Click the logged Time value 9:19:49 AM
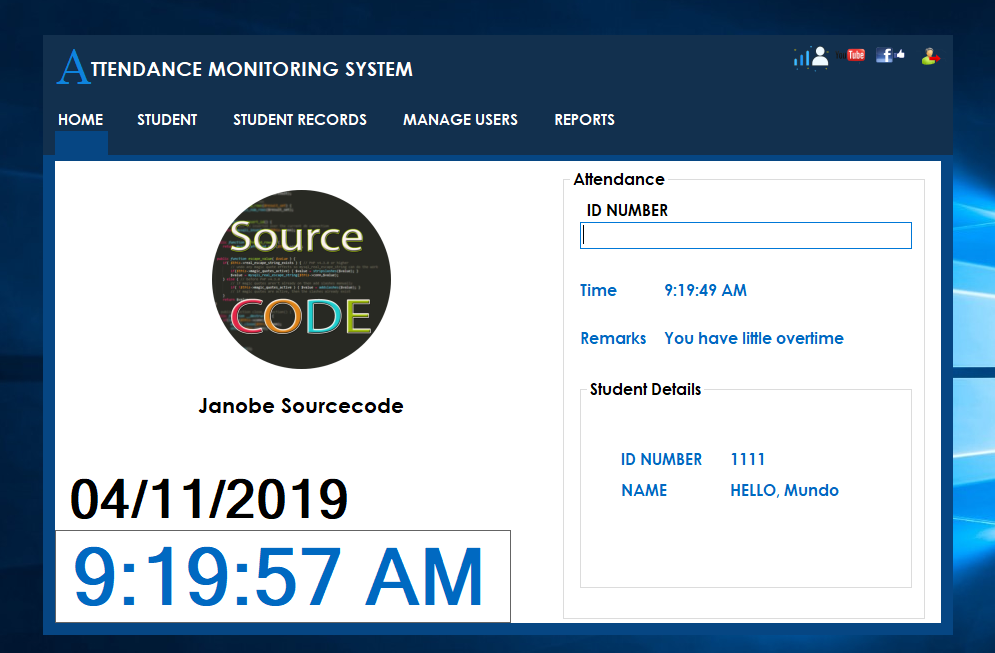The height and width of the screenshot is (653, 995). point(705,290)
